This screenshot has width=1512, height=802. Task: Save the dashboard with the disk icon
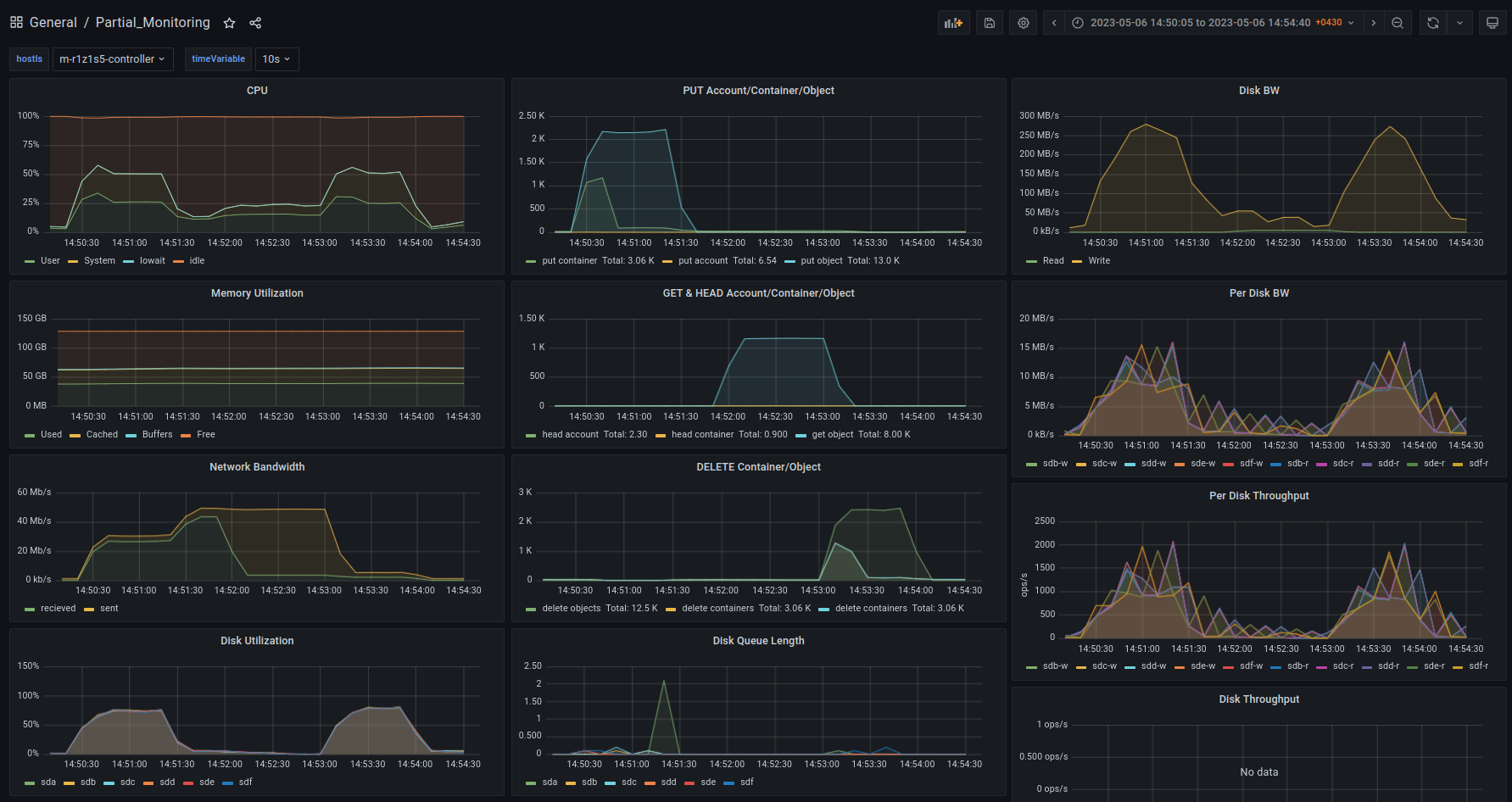click(989, 23)
